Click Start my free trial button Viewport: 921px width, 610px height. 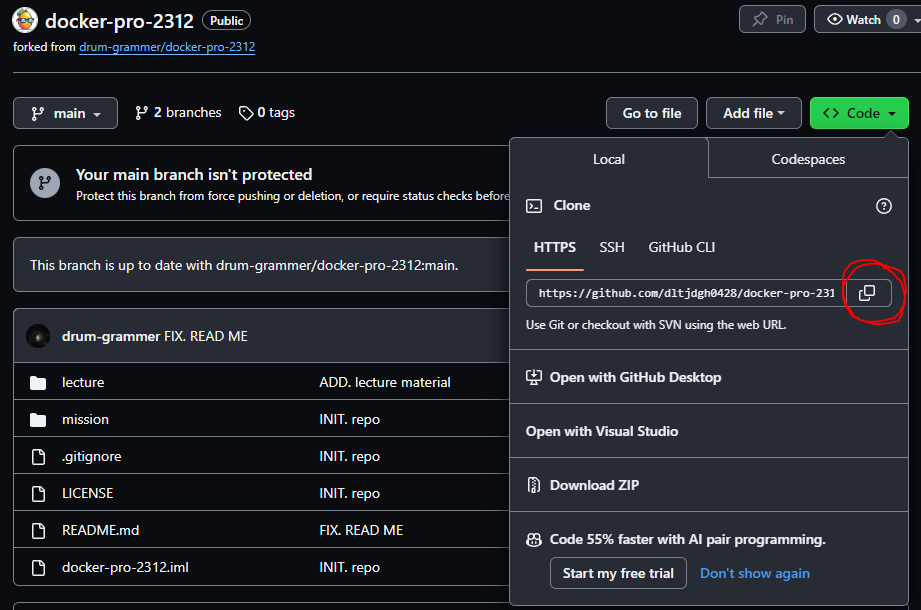coord(618,574)
